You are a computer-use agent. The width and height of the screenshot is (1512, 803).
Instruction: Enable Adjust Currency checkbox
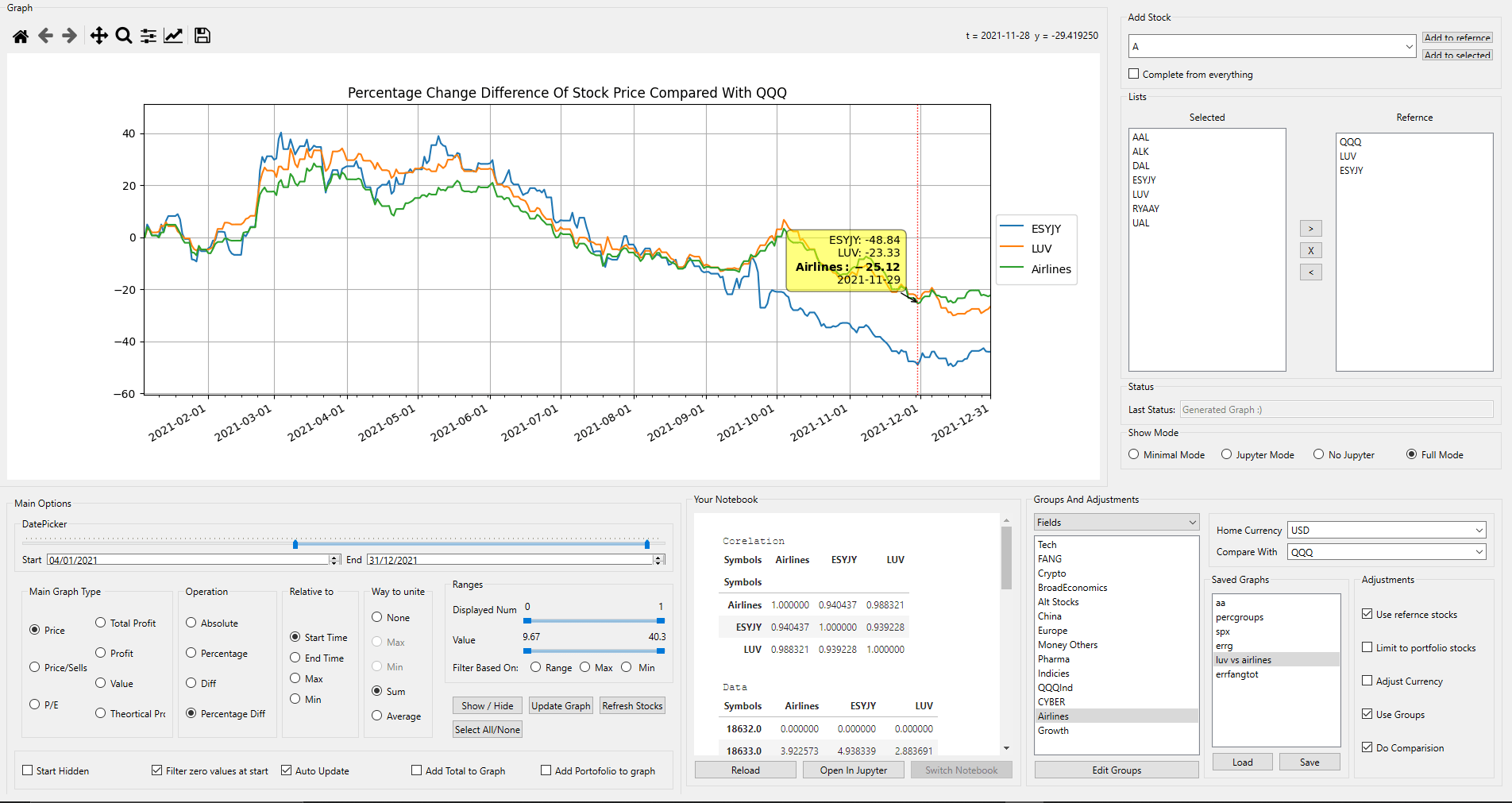[x=1367, y=681]
